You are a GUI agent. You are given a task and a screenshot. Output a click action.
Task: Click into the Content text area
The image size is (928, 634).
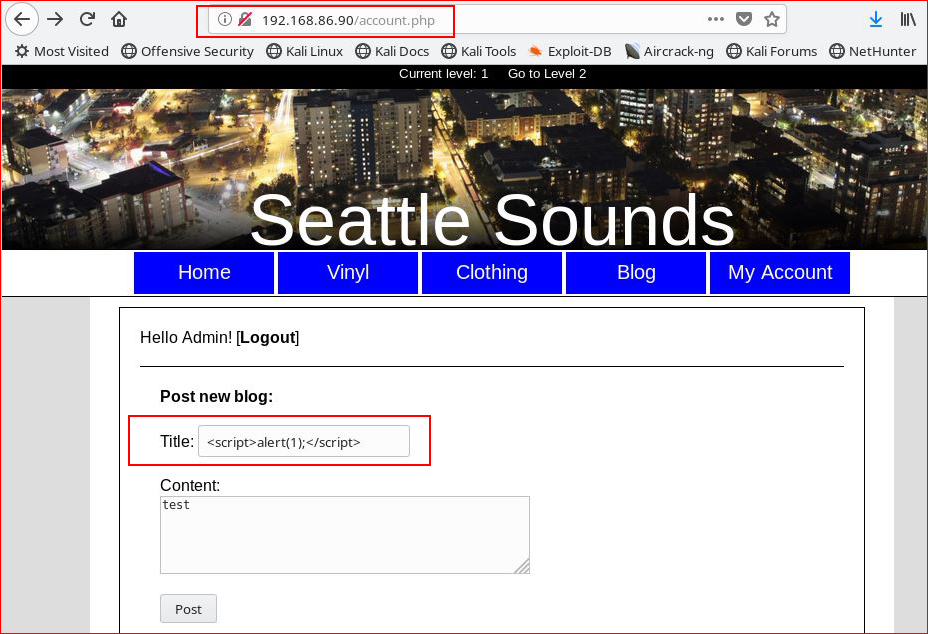345,535
